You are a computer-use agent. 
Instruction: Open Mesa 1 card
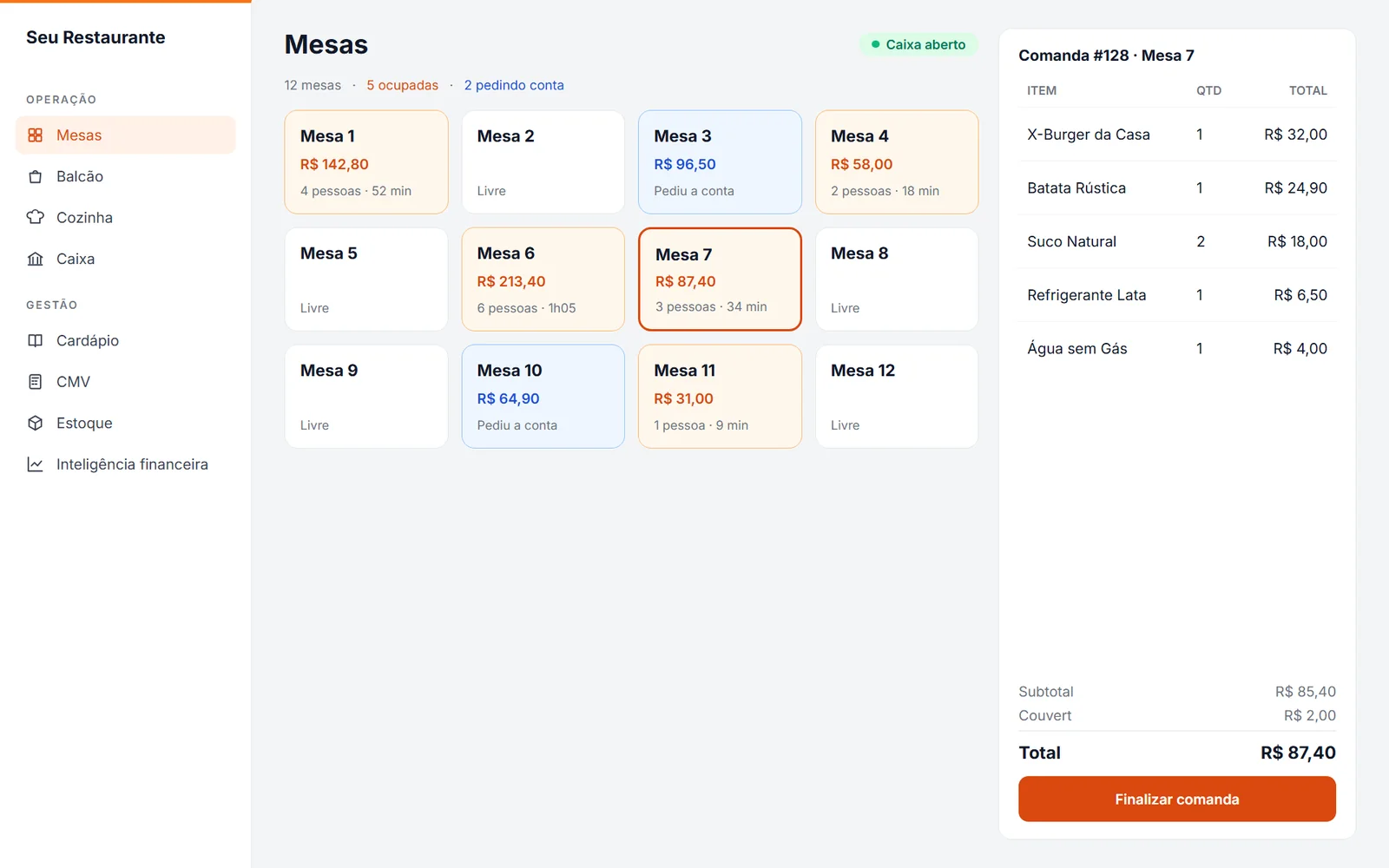point(366,161)
